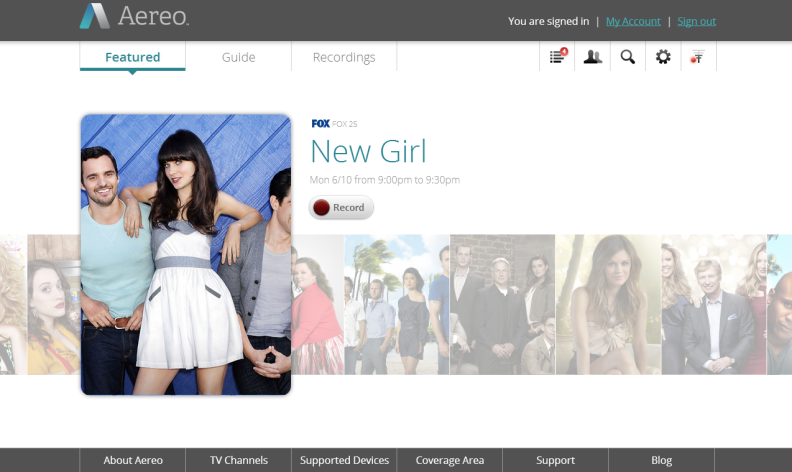Open the friends people icon
Image resolution: width=792 pixels, height=472 pixels.
(x=592, y=56)
